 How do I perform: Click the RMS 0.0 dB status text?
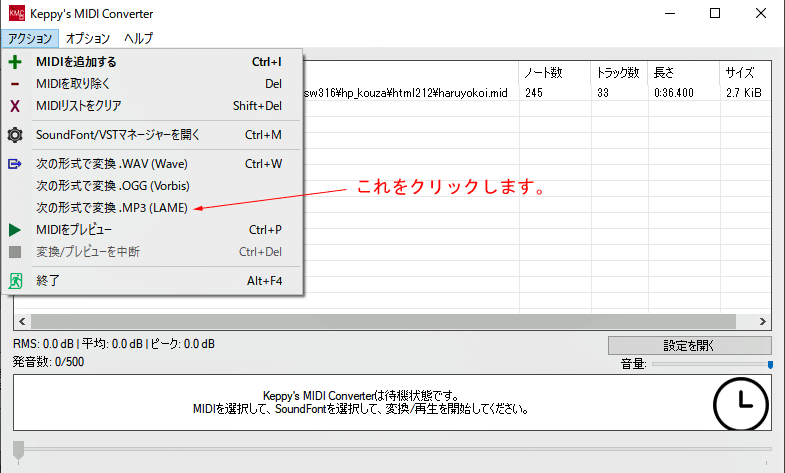point(43,344)
